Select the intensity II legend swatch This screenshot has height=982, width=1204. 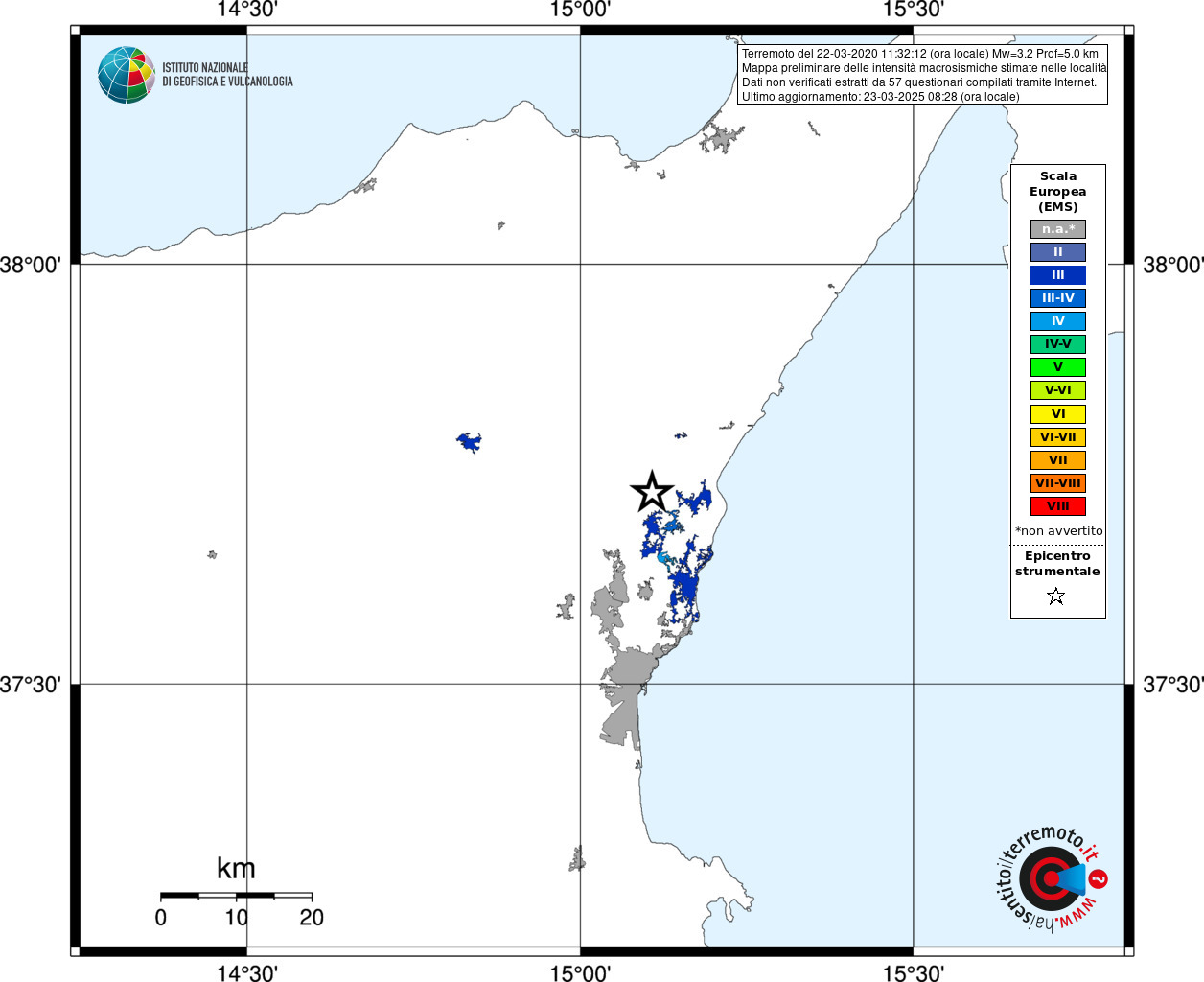click(x=1058, y=252)
